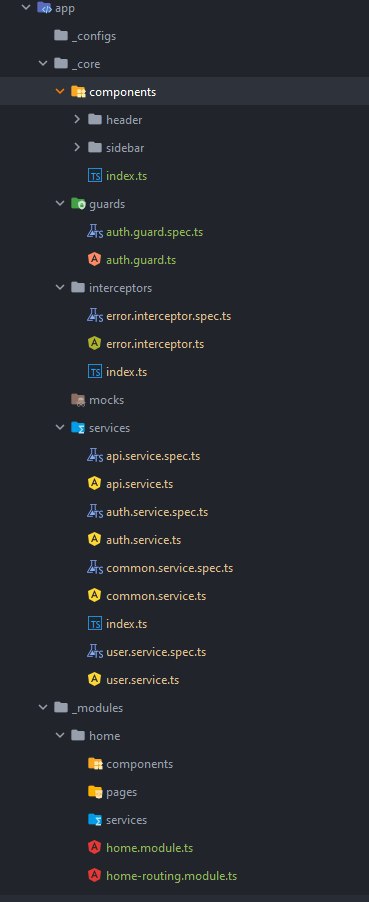This screenshot has width=369, height=902.
Task: Collapse the _core folder chevron
Action: [x=43, y=63]
